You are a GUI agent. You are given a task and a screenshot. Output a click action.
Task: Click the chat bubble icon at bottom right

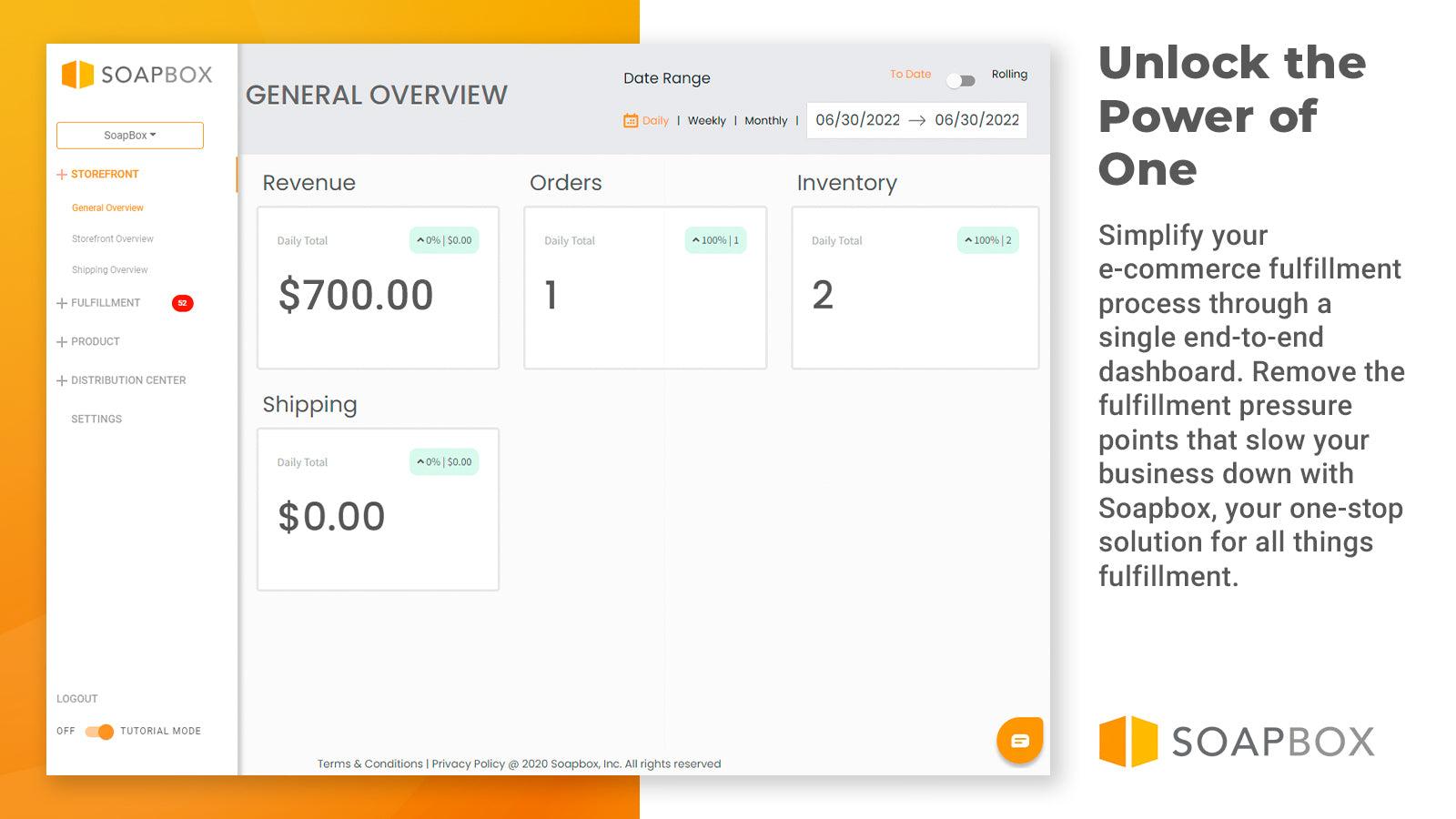pyautogui.click(x=1020, y=740)
